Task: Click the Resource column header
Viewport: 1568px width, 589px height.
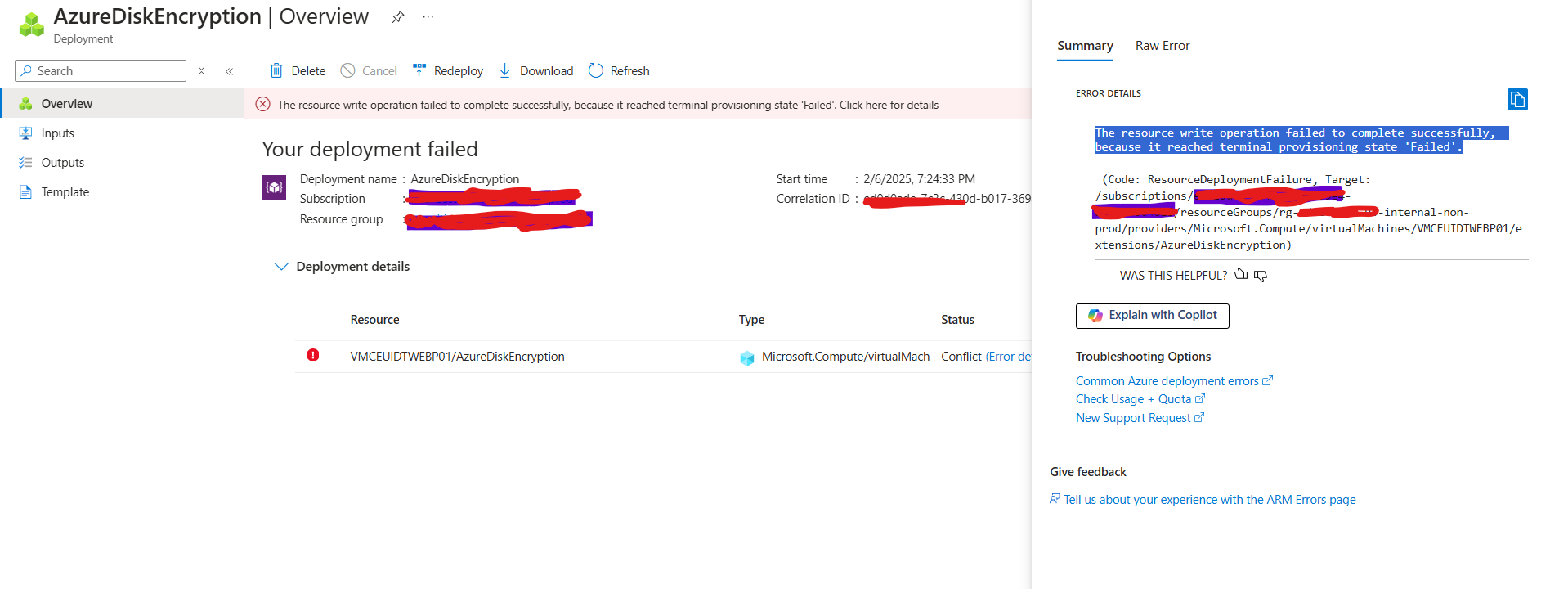Action: (375, 320)
